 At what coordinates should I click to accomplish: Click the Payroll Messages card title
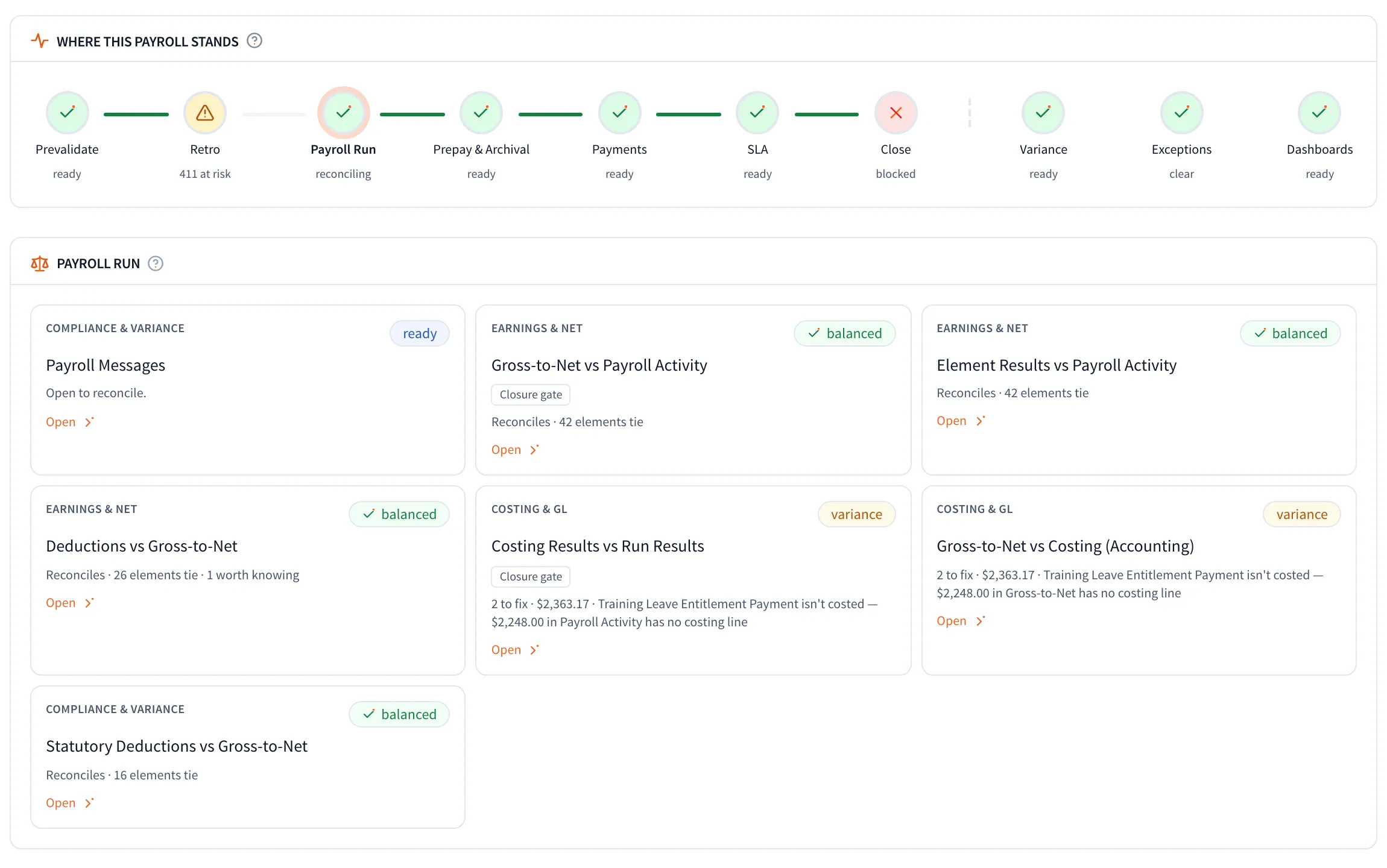[106, 365]
